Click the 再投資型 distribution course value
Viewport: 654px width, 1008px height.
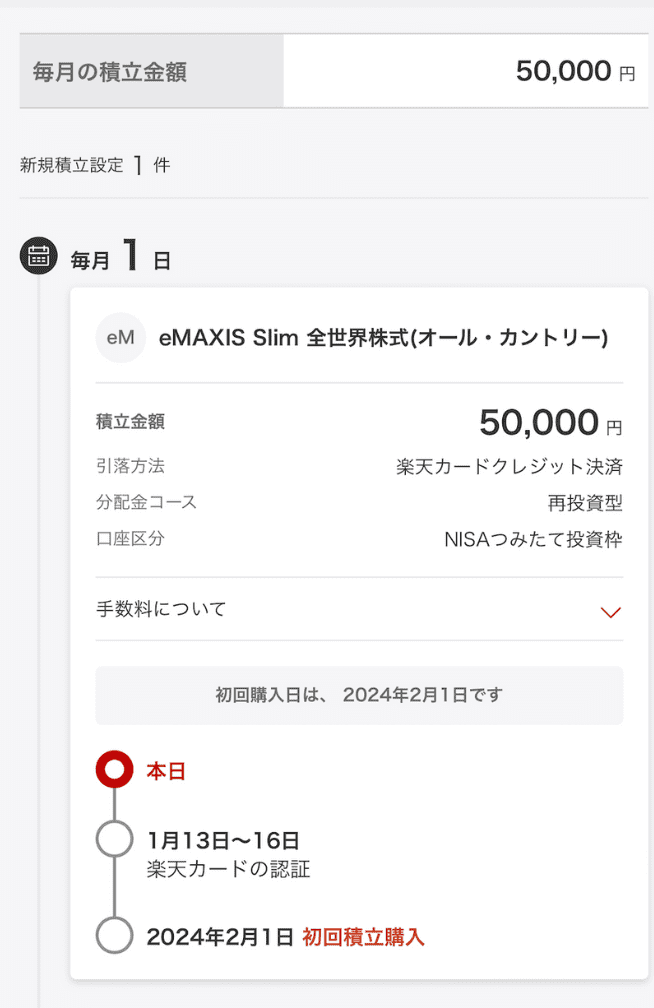(x=585, y=503)
